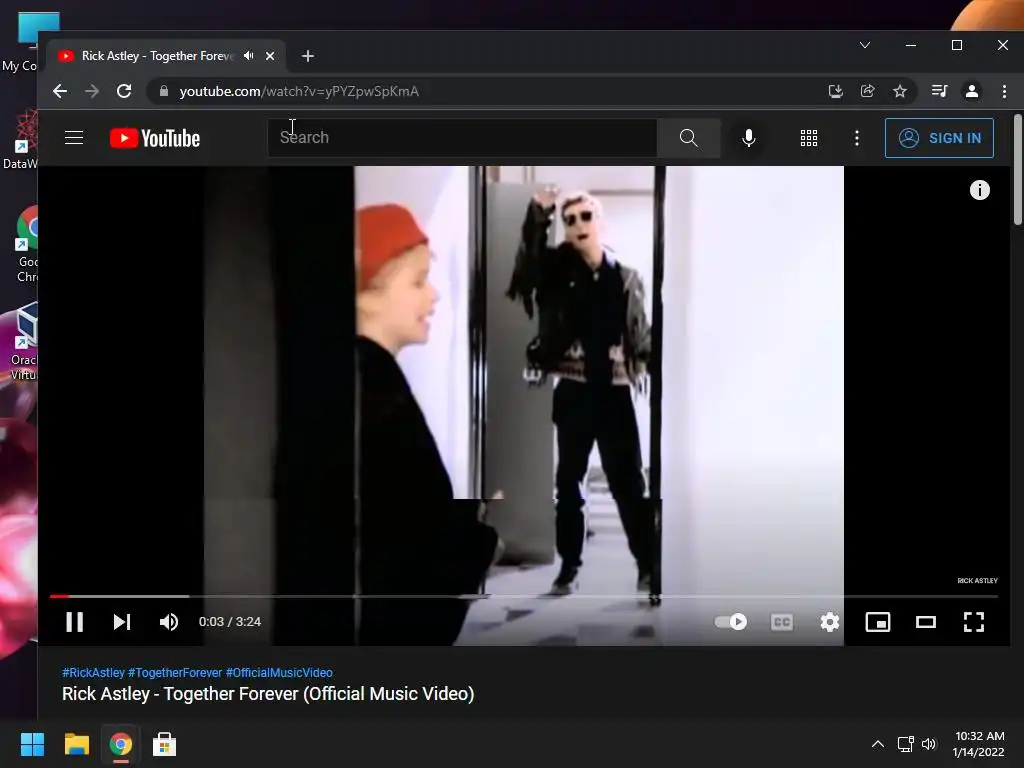This screenshot has height=768, width=1024.
Task: Open taskbar clock and date
Action: [x=978, y=744]
